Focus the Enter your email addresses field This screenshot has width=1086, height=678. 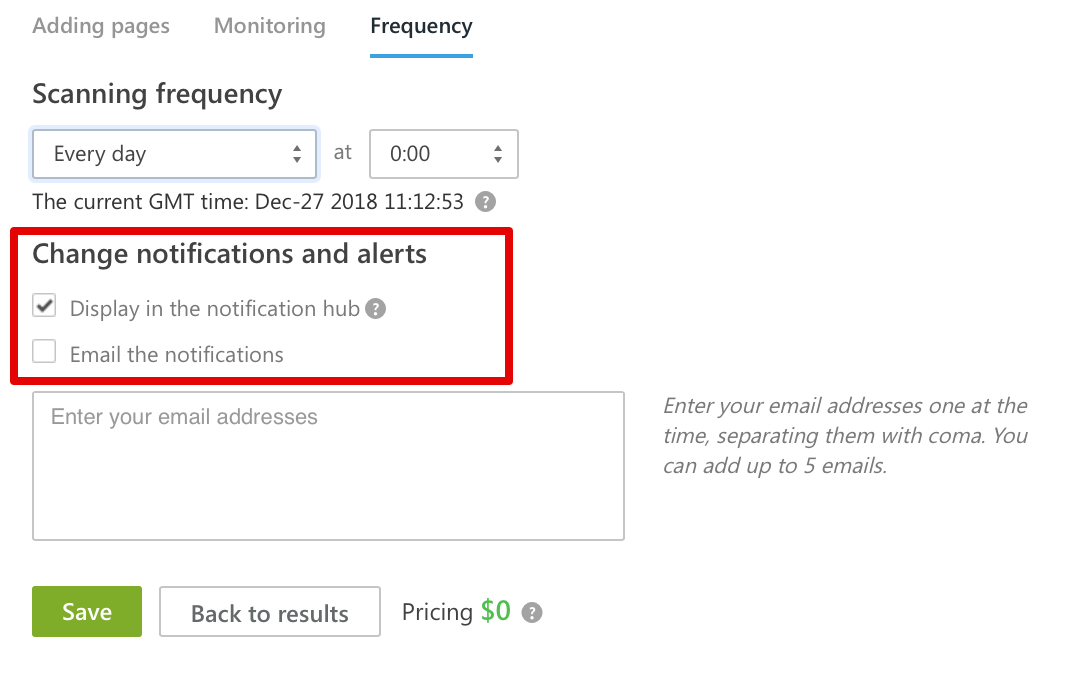point(328,466)
